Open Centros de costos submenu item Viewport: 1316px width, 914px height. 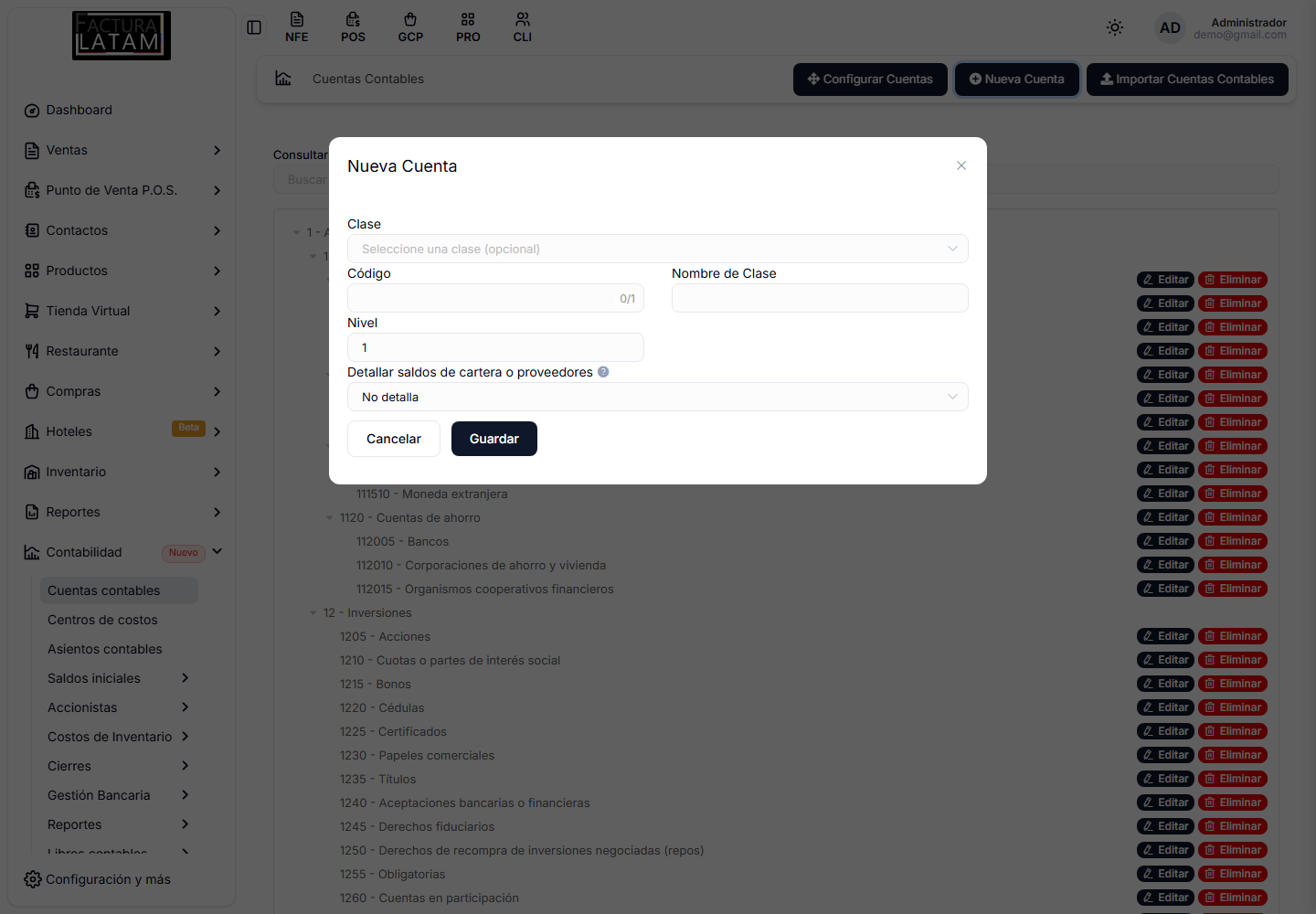[x=119, y=620]
